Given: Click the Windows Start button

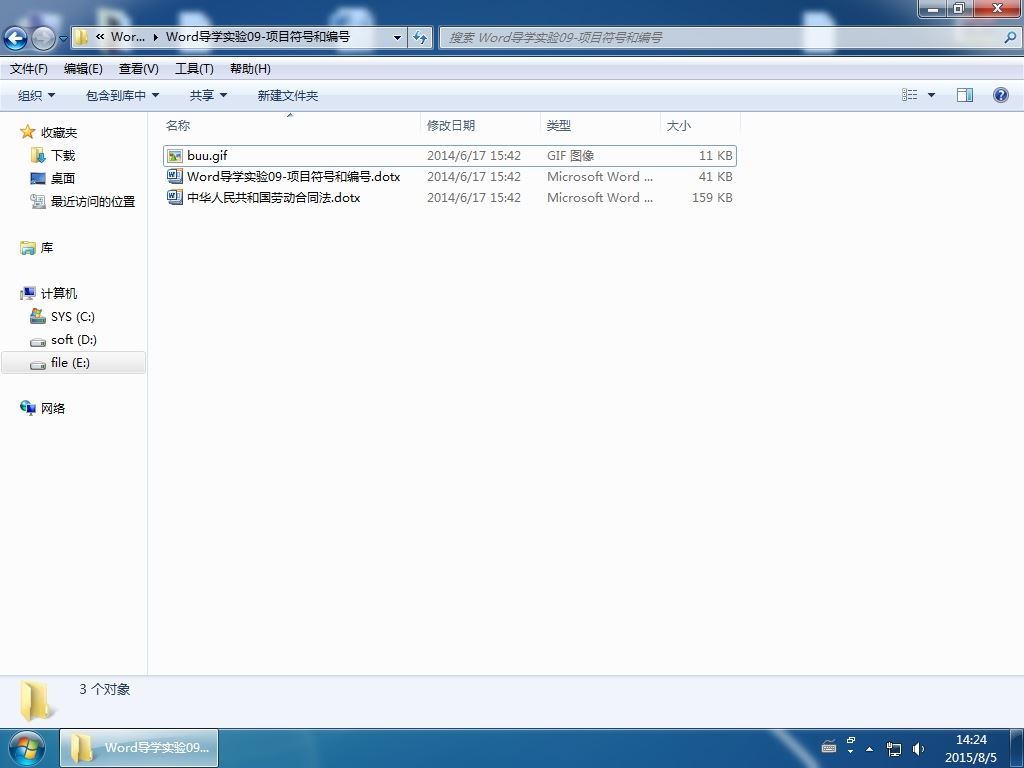Looking at the screenshot, I should [x=27, y=748].
